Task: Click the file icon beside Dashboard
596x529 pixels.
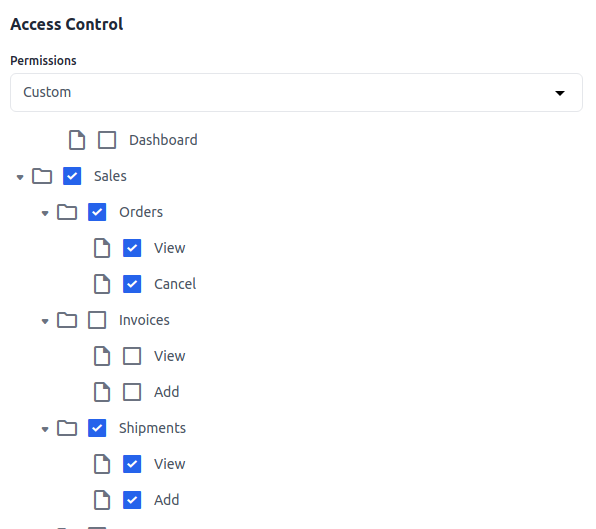Action: pyautogui.click(x=77, y=140)
